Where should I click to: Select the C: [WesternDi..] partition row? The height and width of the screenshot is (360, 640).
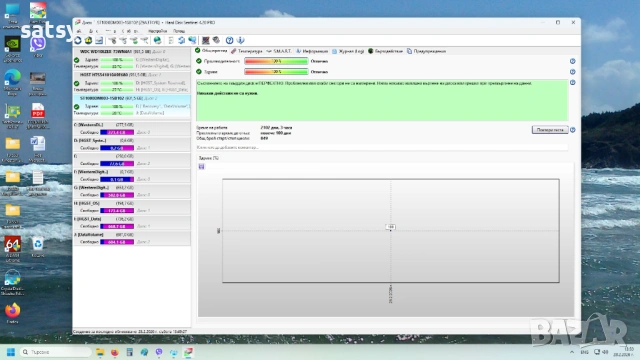pyautogui.click(x=131, y=129)
